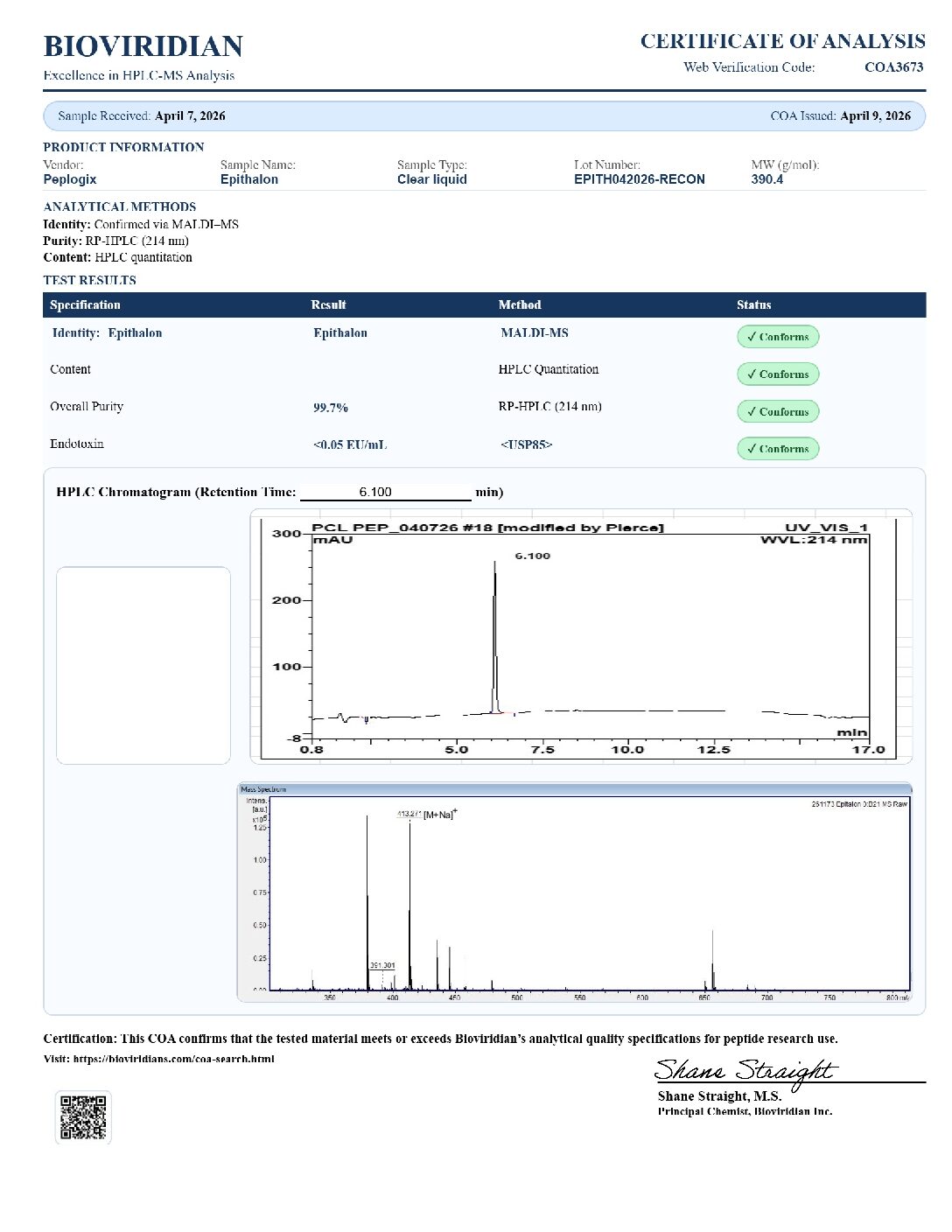952x1232 pixels.
Task: Click the empty vial image placeholder box
Action: click(x=143, y=666)
